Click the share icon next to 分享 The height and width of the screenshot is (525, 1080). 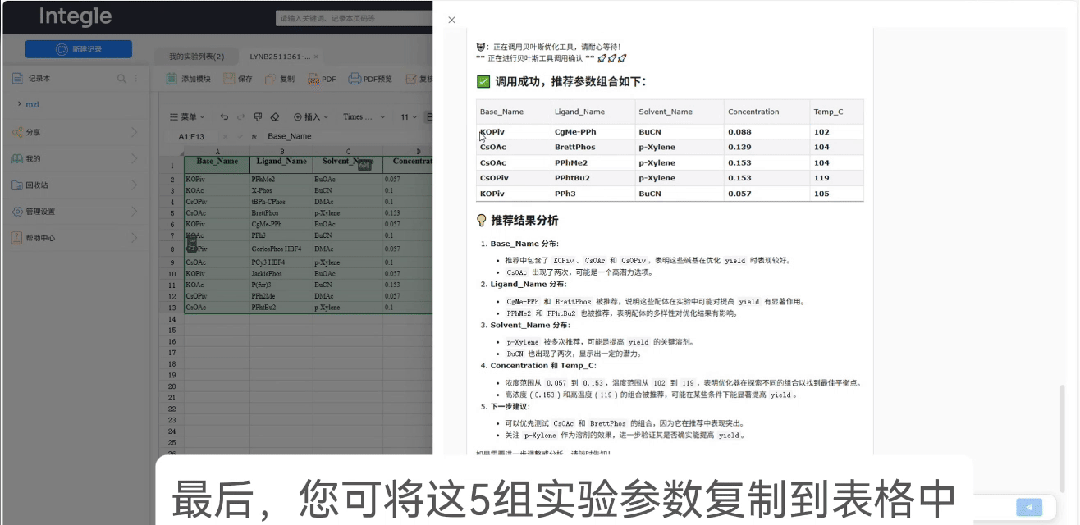pos(17,132)
